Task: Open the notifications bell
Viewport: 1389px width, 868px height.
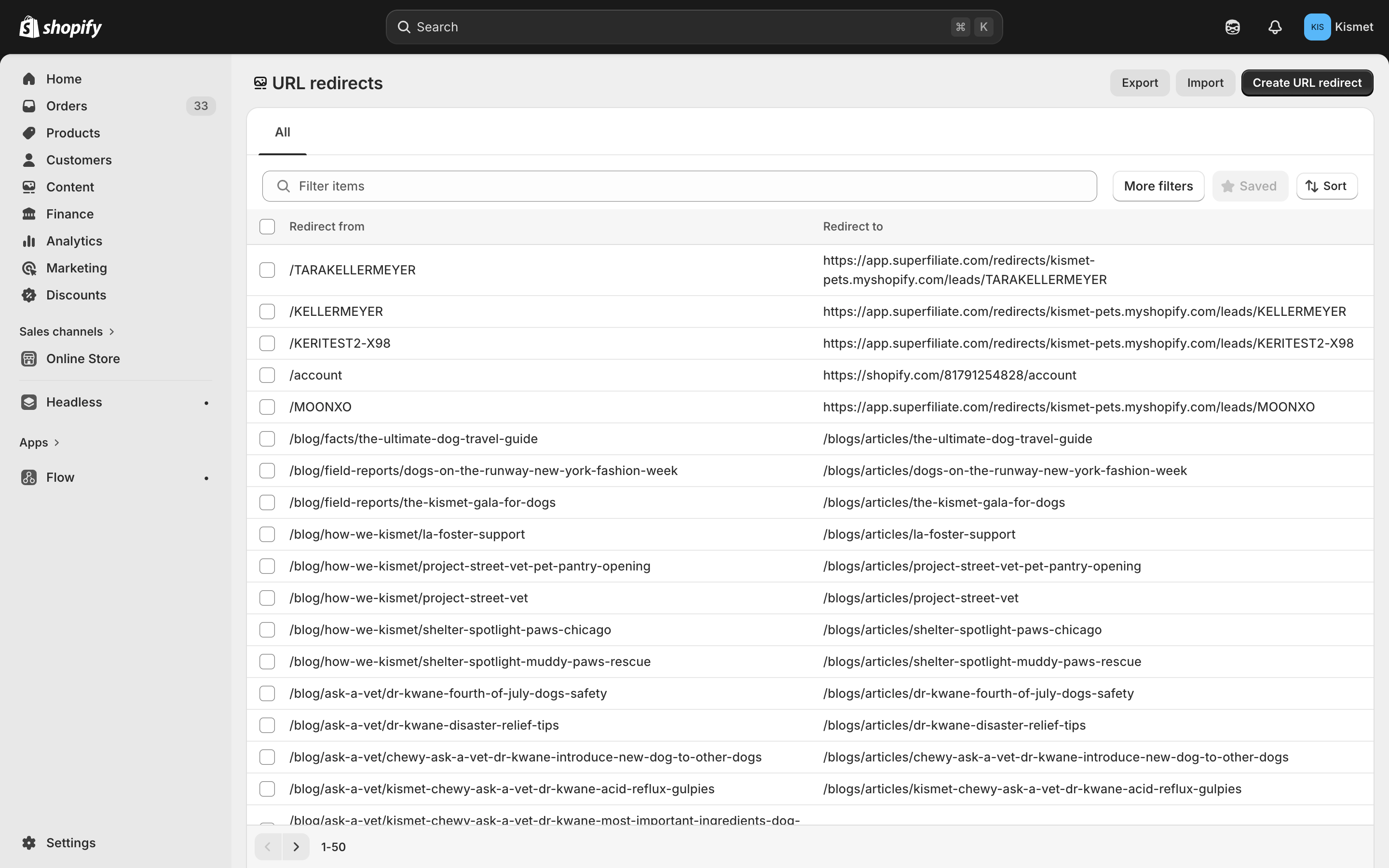Action: click(x=1275, y=27)
